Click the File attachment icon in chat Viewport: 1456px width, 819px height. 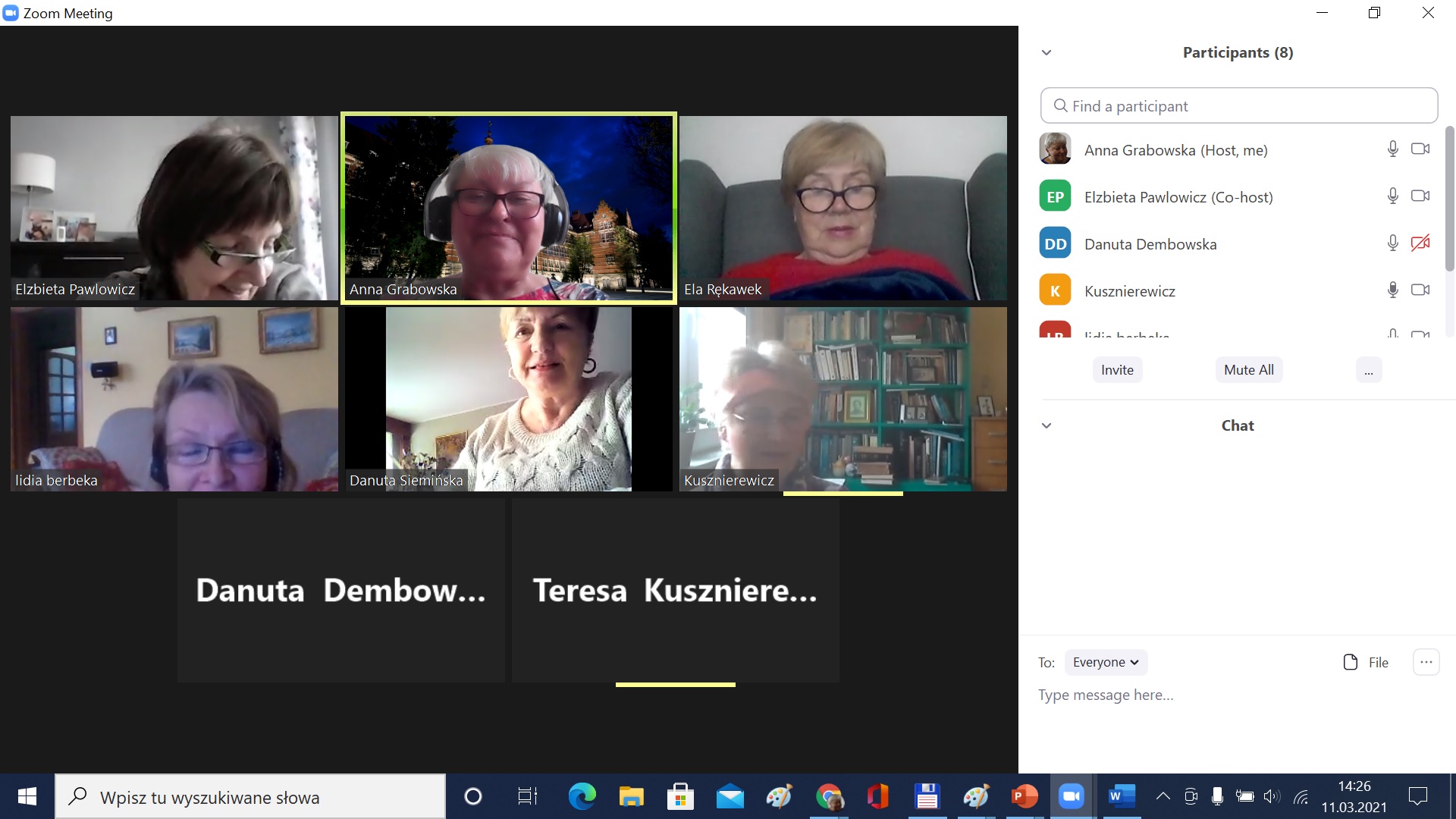tap(1351, 662)
